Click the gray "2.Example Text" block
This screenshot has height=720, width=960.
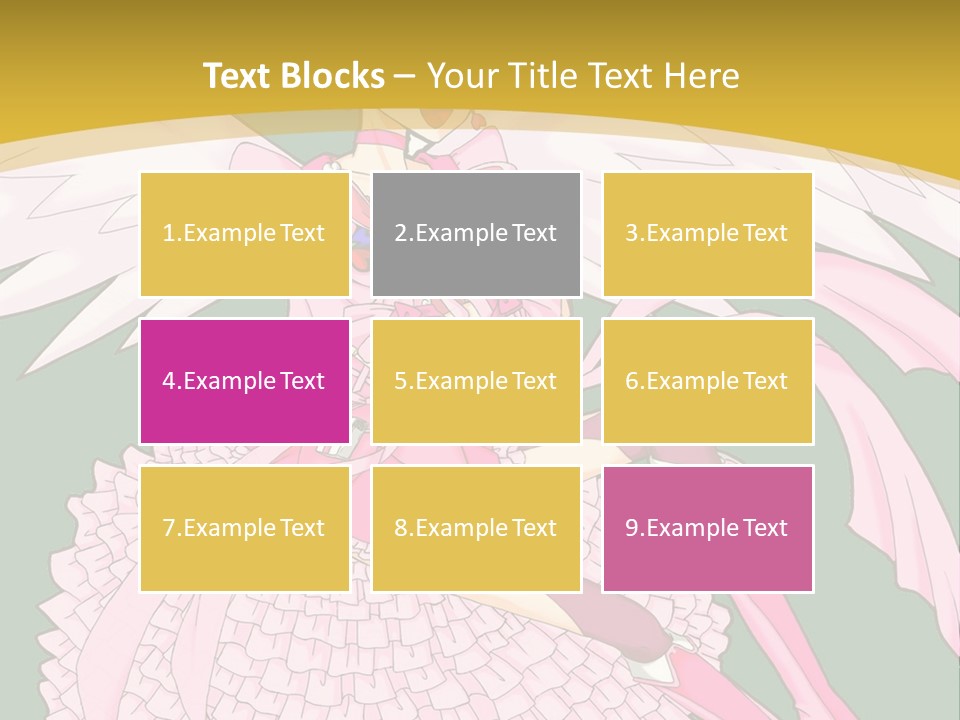point(476,234)
